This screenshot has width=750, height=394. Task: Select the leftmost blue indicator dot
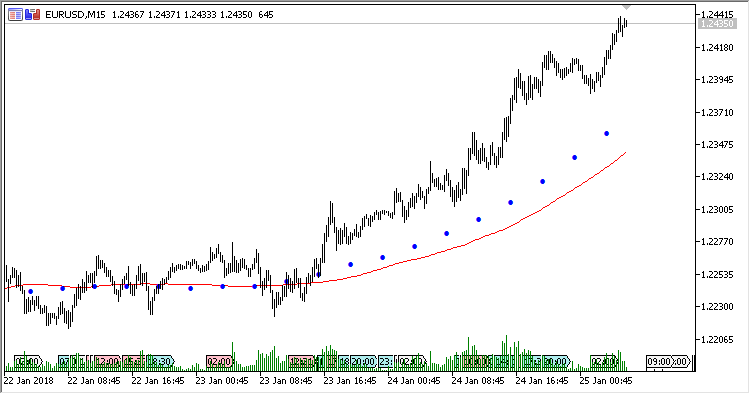31,292
